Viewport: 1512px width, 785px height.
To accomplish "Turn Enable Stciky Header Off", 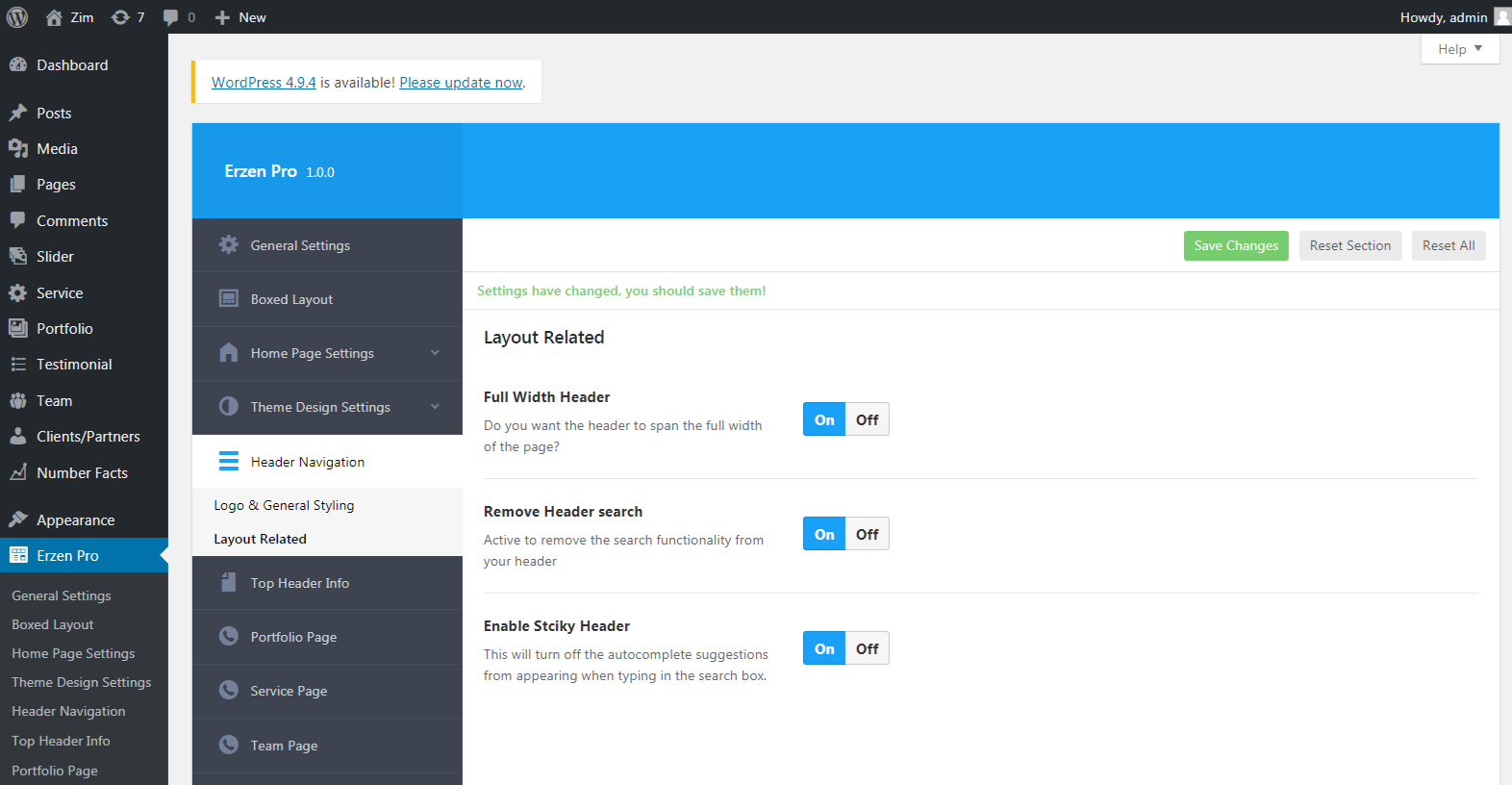I will pos(868,648).
